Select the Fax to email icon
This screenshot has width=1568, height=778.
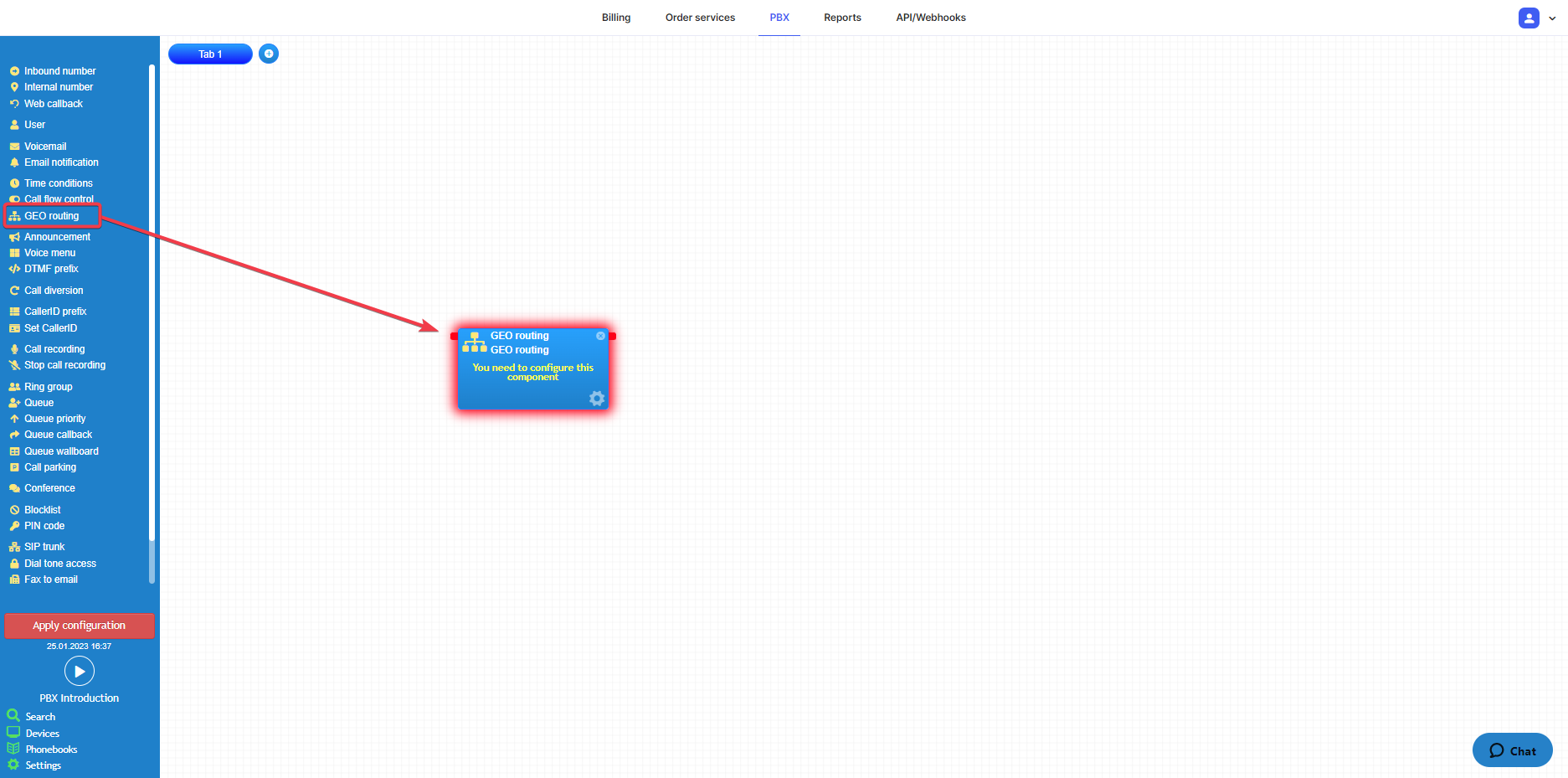pos(14,580)
